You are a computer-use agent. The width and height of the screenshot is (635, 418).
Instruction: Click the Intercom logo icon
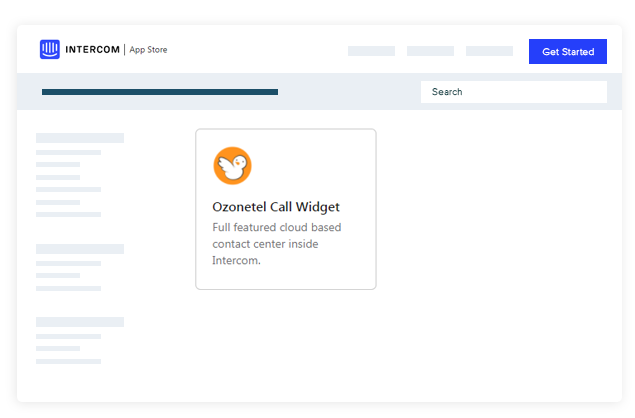point(50,49)
